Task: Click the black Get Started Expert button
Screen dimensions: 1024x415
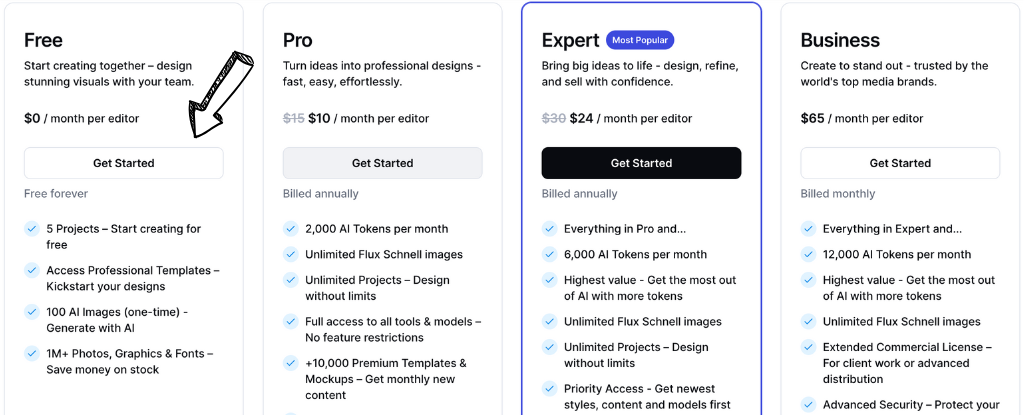Action: point(641,163)
